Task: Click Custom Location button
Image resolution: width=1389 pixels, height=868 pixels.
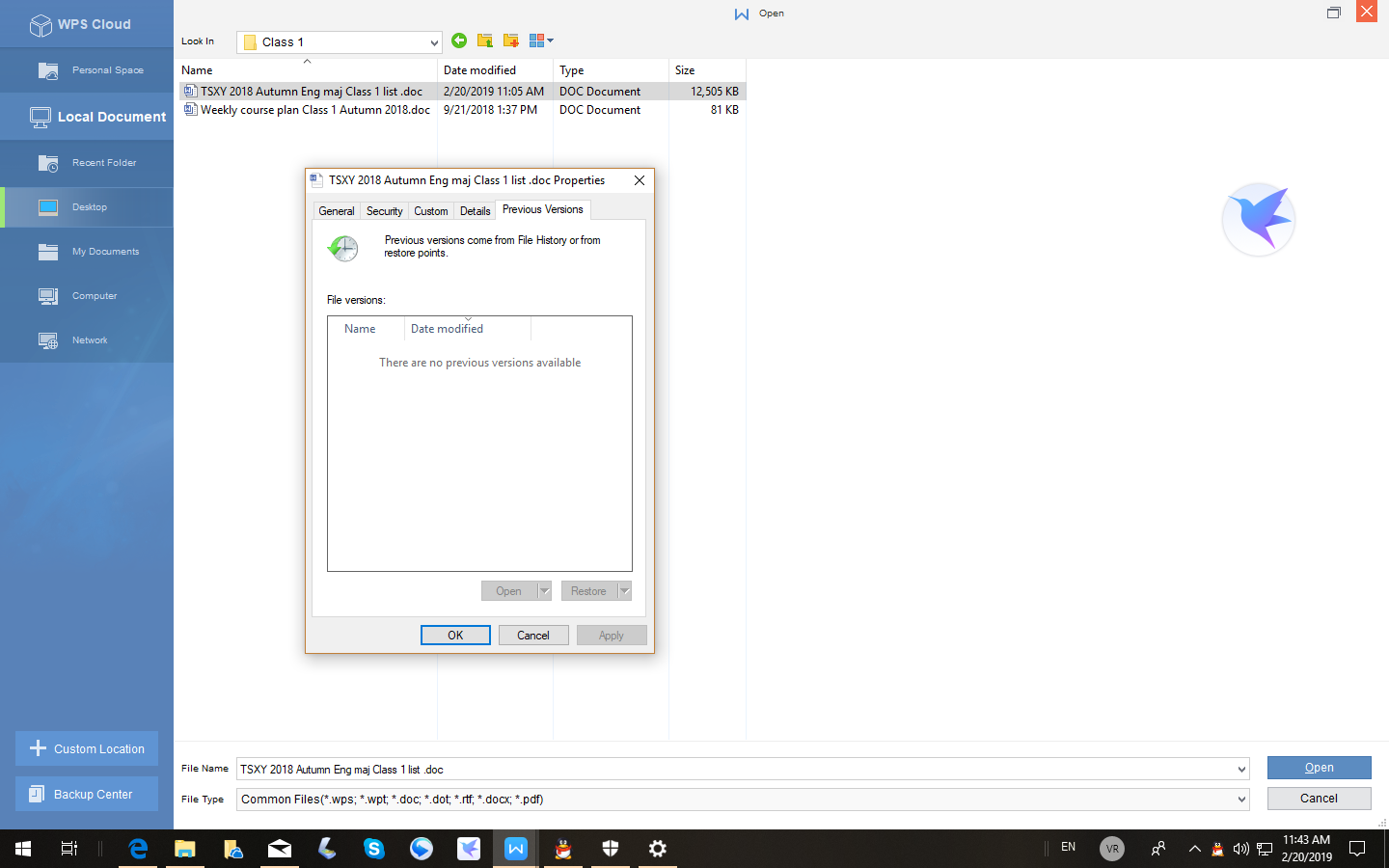Action: (87, 748)
